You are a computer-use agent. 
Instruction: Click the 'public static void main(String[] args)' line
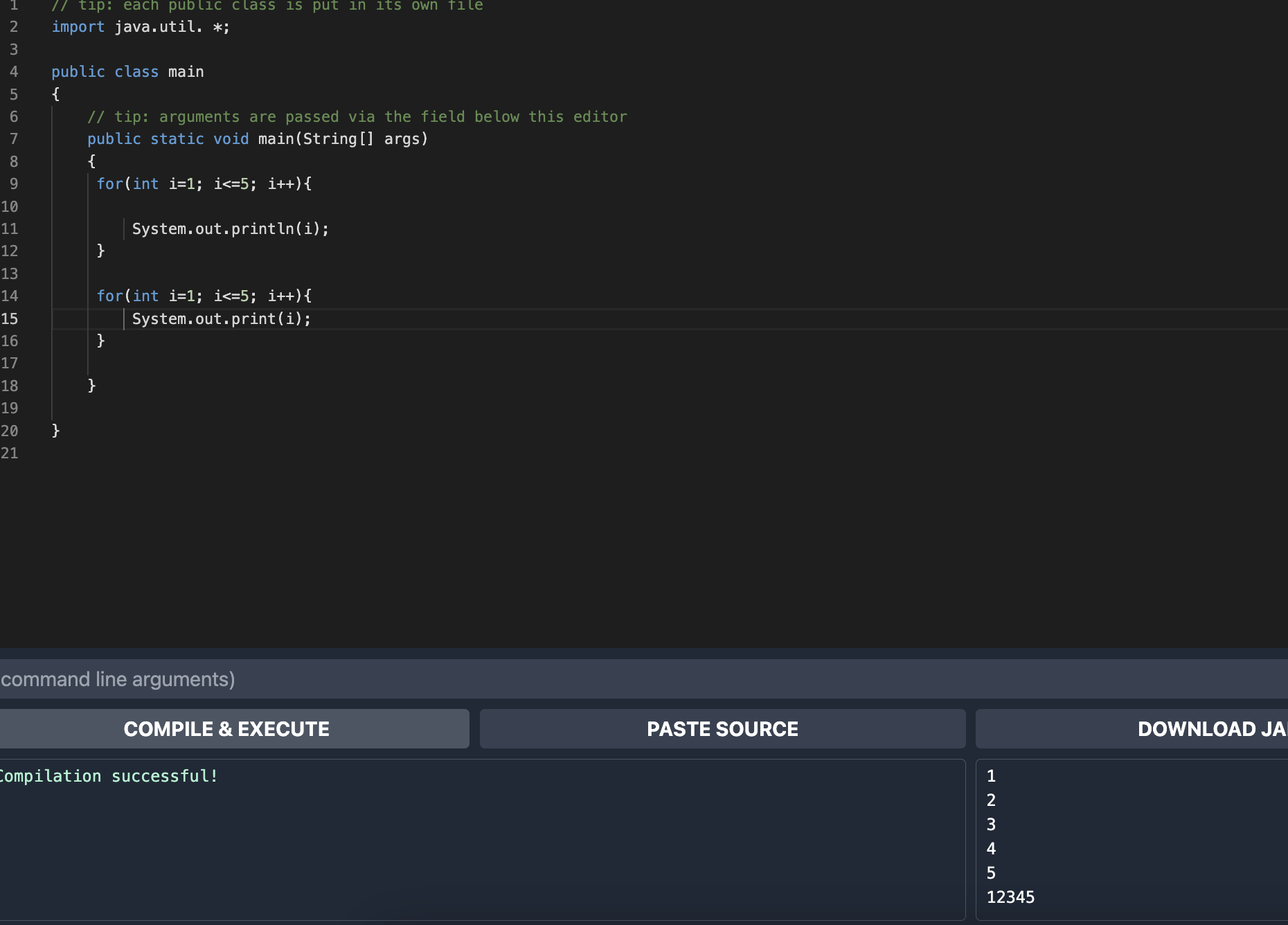click(x=258, y=139)
